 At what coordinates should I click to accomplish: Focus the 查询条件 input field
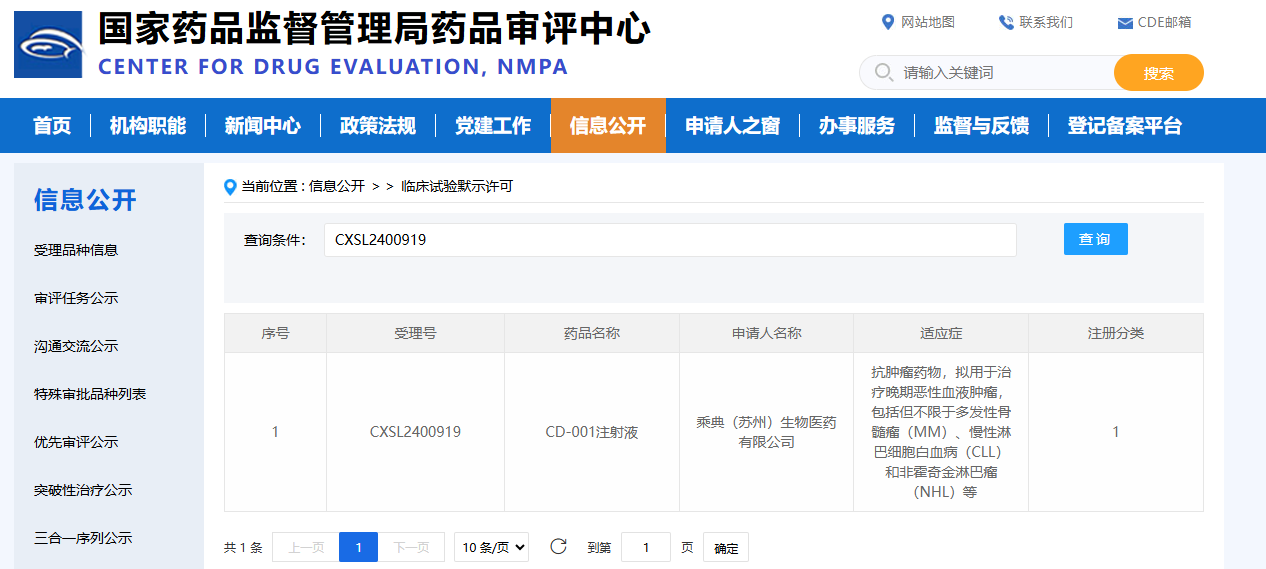coord(670,240)
